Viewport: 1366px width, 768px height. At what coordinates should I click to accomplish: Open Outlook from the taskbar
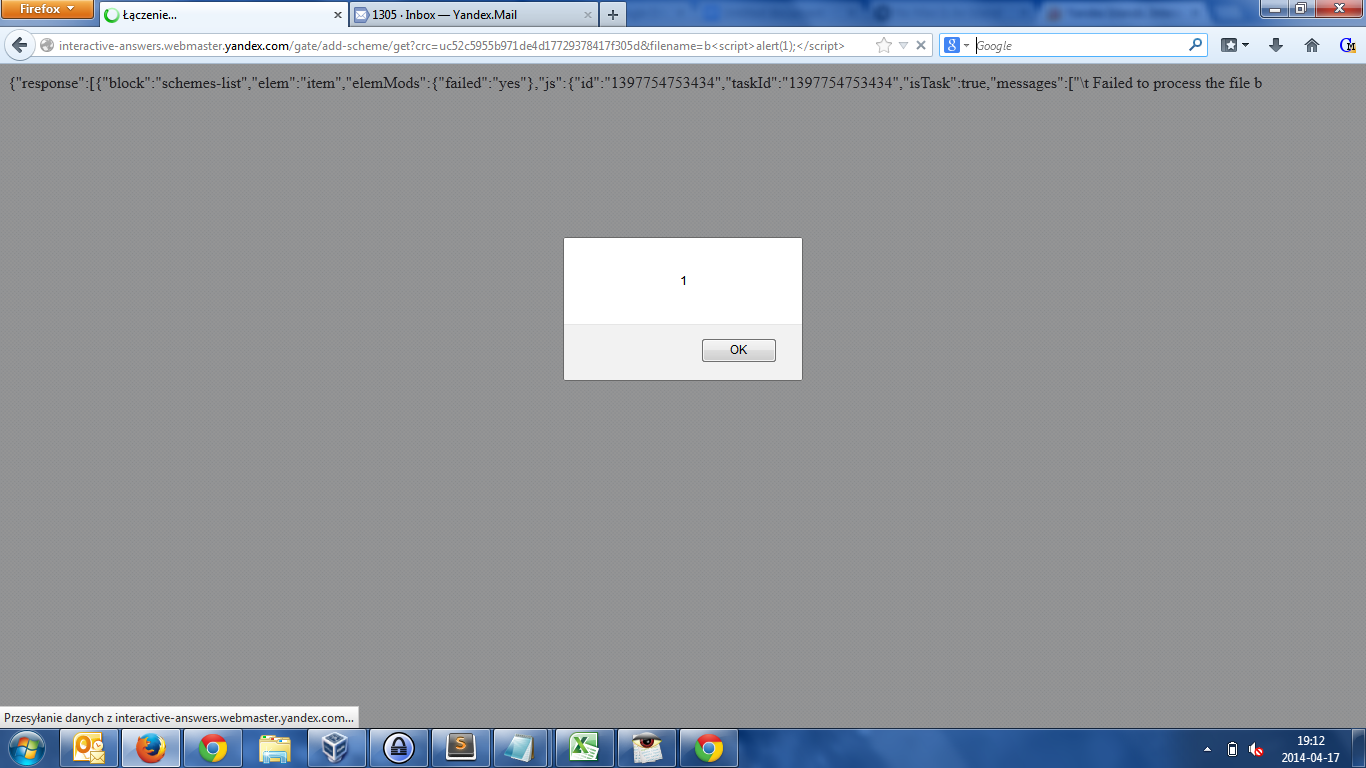click(x=90, y=748)
